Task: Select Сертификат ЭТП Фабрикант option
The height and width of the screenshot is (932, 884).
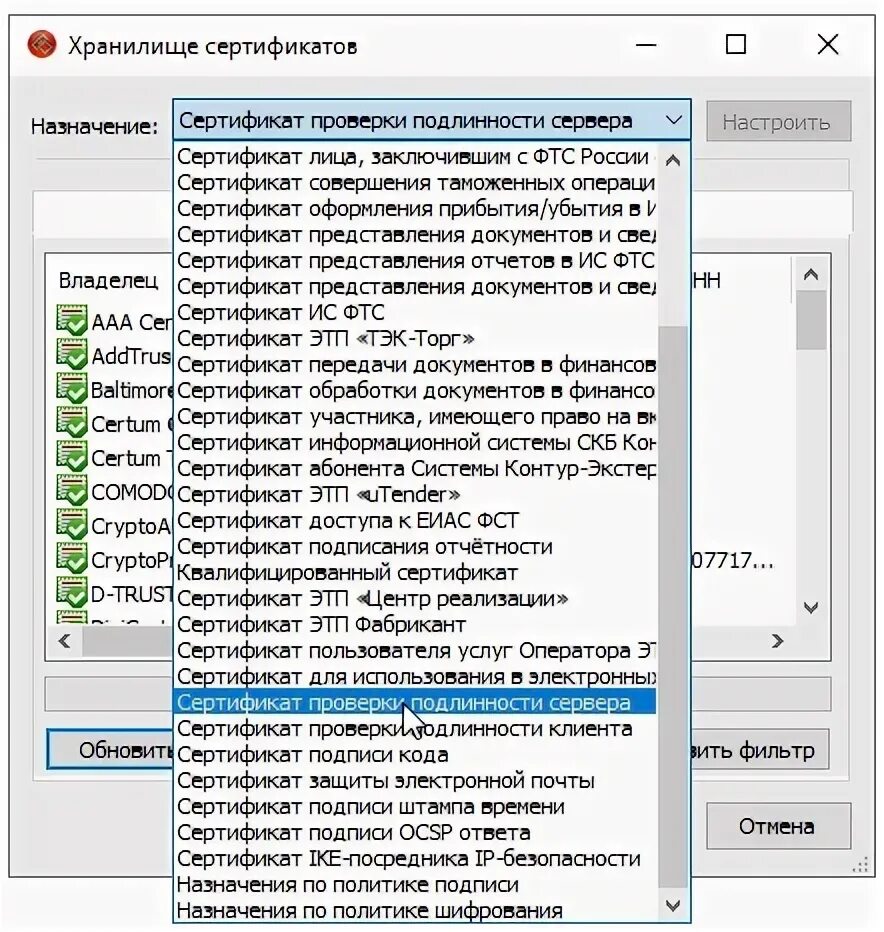Action: [416, 625]
